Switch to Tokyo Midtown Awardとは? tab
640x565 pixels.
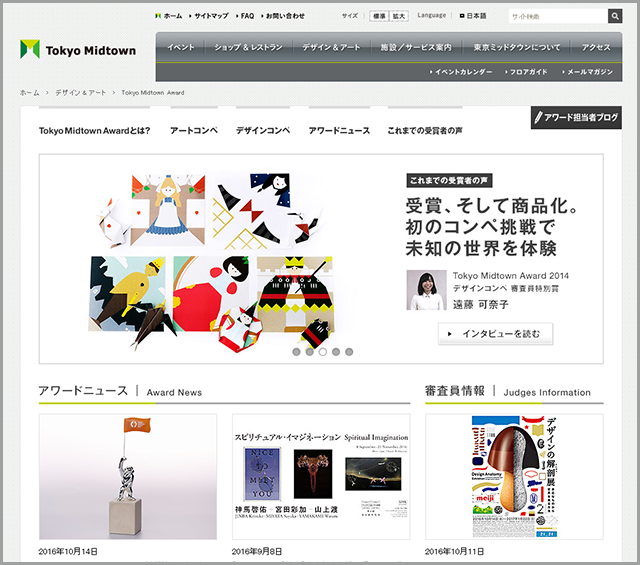pos(94,131)
